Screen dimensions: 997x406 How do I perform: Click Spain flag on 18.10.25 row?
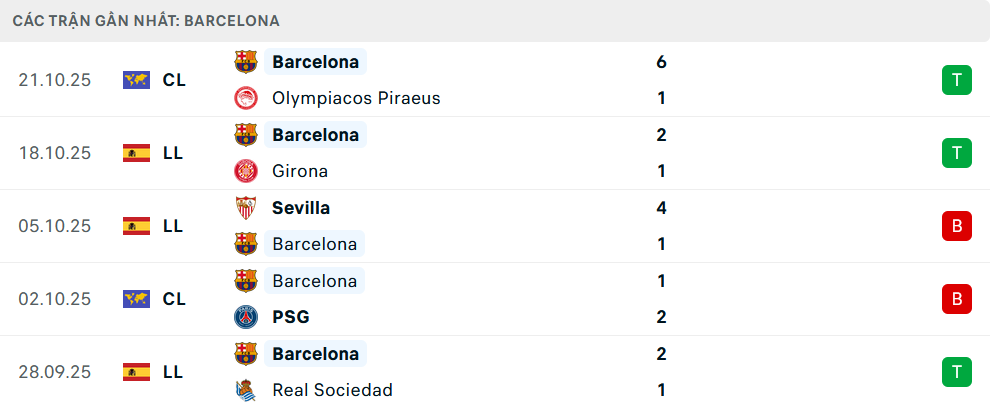(136, 153)
